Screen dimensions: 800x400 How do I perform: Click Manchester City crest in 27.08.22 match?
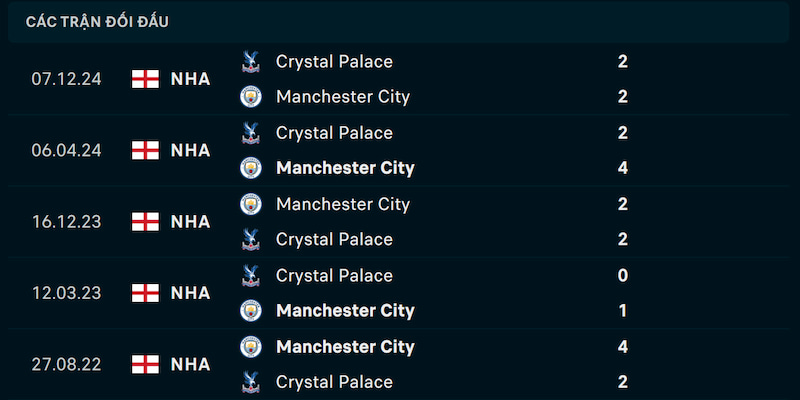click(251, 347)
